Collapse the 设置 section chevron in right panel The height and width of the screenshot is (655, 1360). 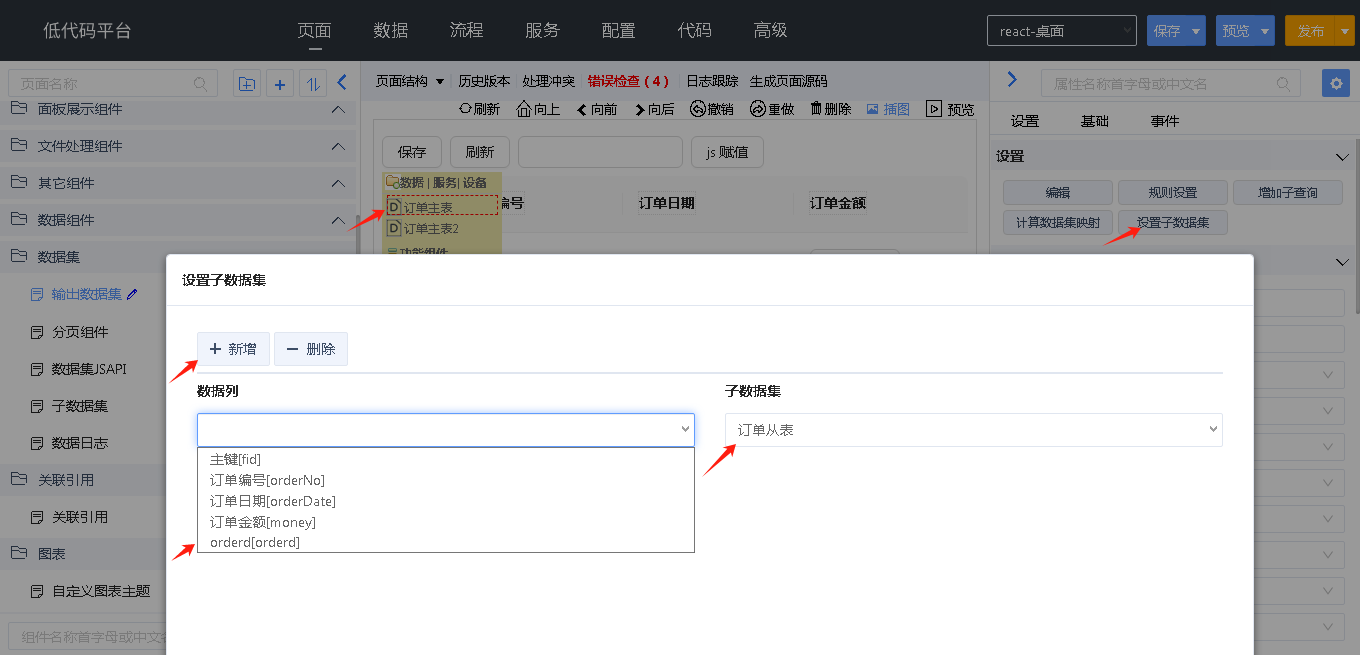coord(1342,157)
